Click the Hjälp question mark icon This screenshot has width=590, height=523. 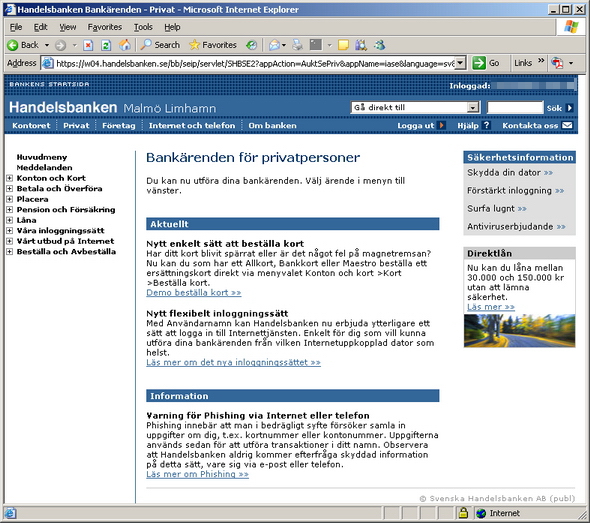tap(486, 125)
